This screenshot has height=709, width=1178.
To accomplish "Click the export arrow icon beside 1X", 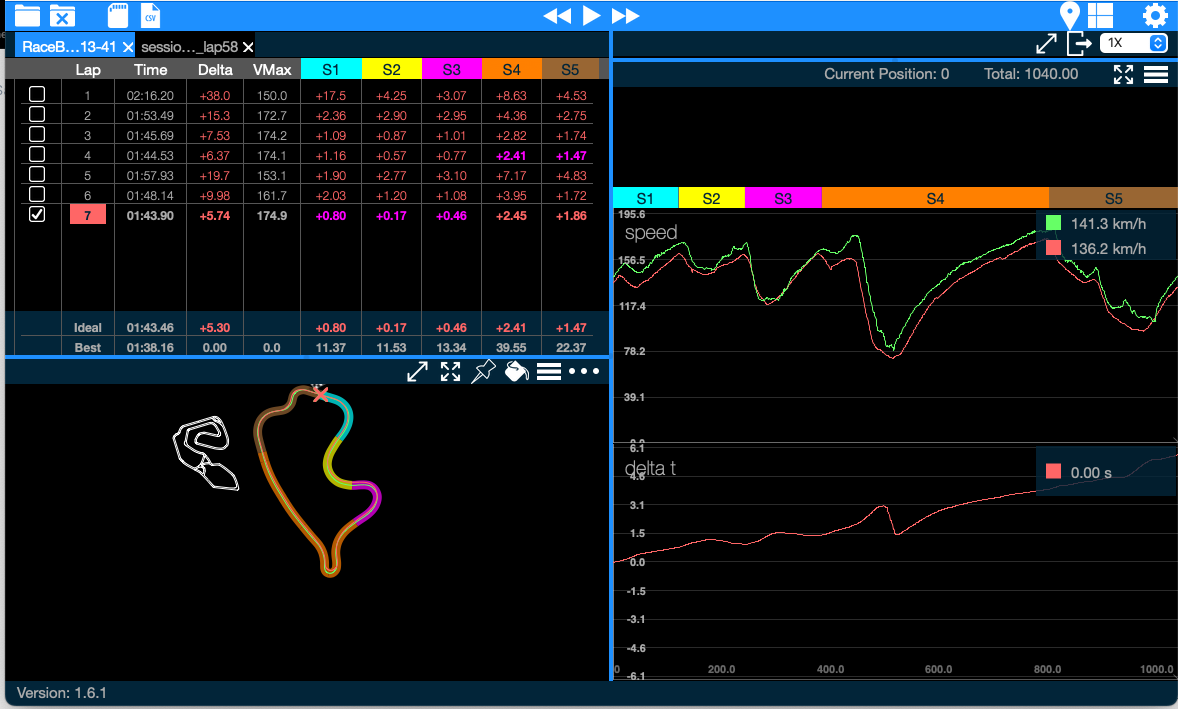I will tap(1078, 43).
